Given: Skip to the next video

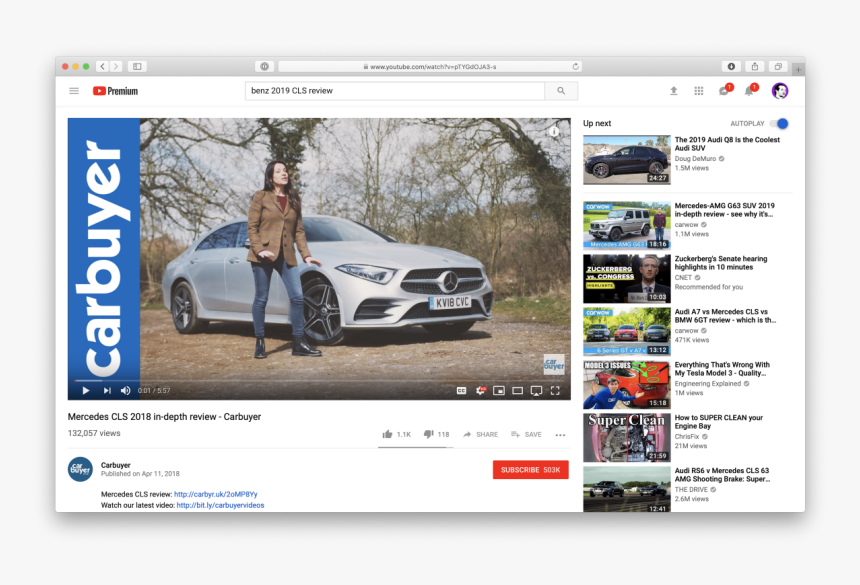Looking at the screenshot, I should click(107, 390).
